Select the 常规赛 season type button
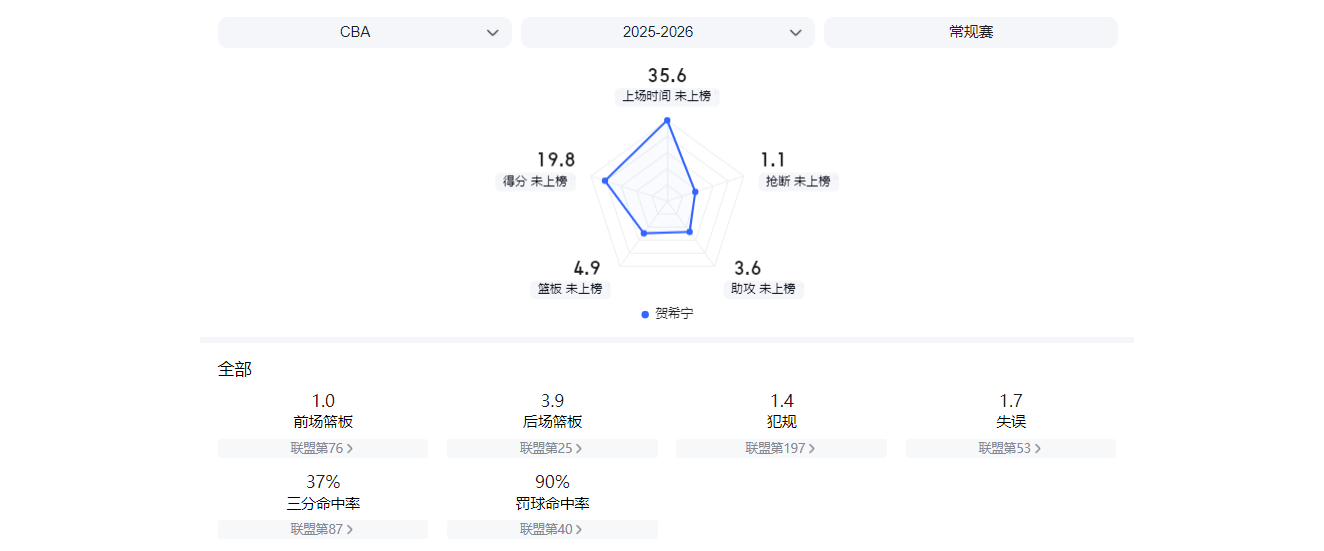 pos(970,32)
